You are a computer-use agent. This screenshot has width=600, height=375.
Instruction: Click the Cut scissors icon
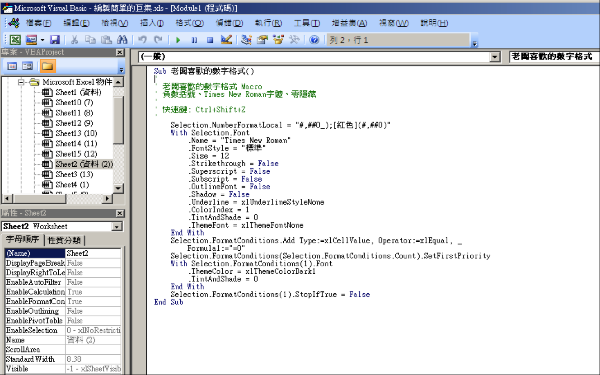point(75,40)
